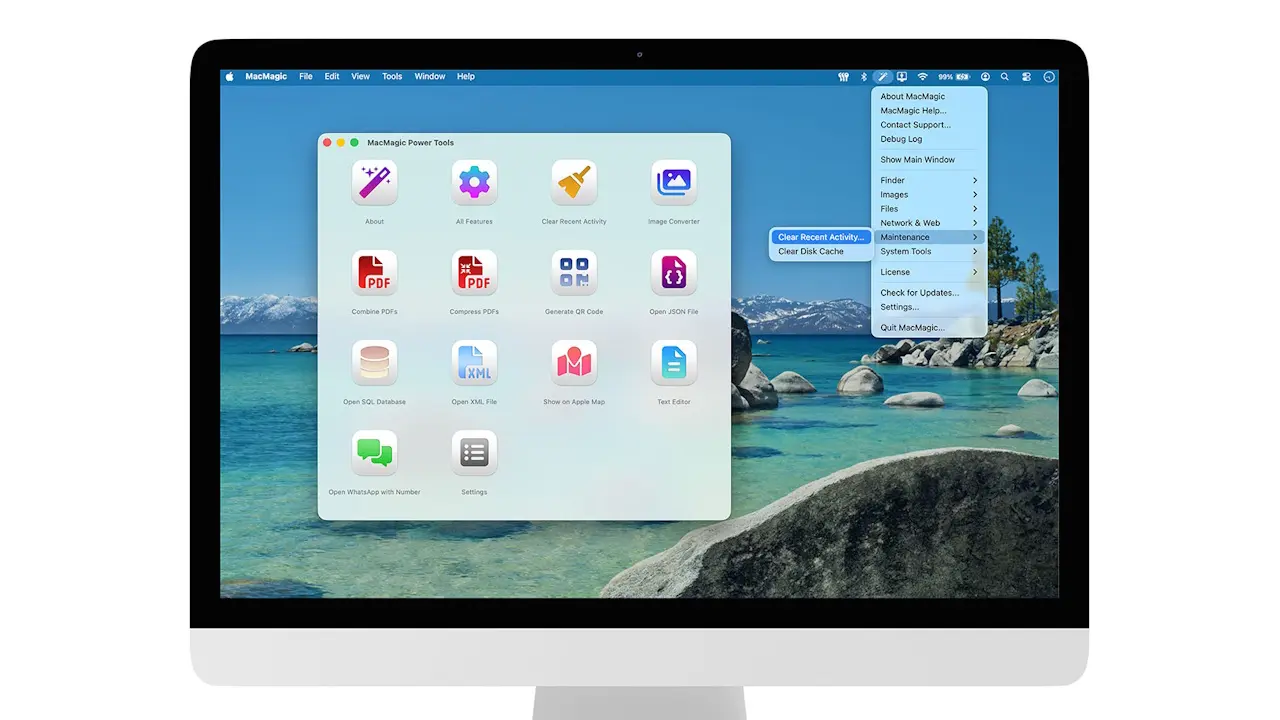Open the Compress PDFs tool
This screenshot has height=720, width=1280.
click(474, 273)
